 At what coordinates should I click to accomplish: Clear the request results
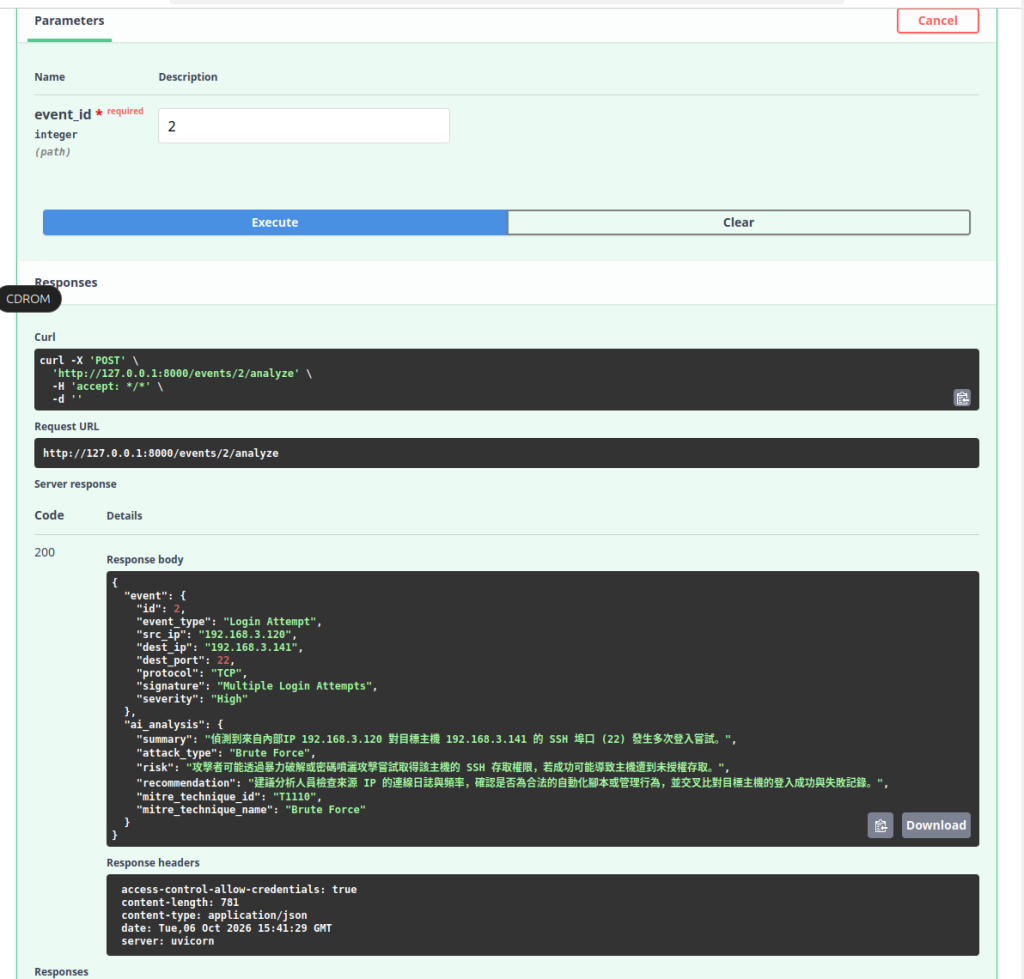pyautogui.click(x=739, y=223)
